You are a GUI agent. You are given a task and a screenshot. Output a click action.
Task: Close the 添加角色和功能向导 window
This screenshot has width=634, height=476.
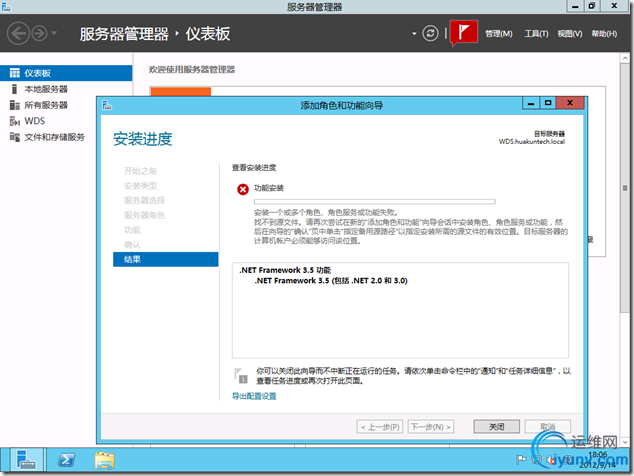(570, 103)
